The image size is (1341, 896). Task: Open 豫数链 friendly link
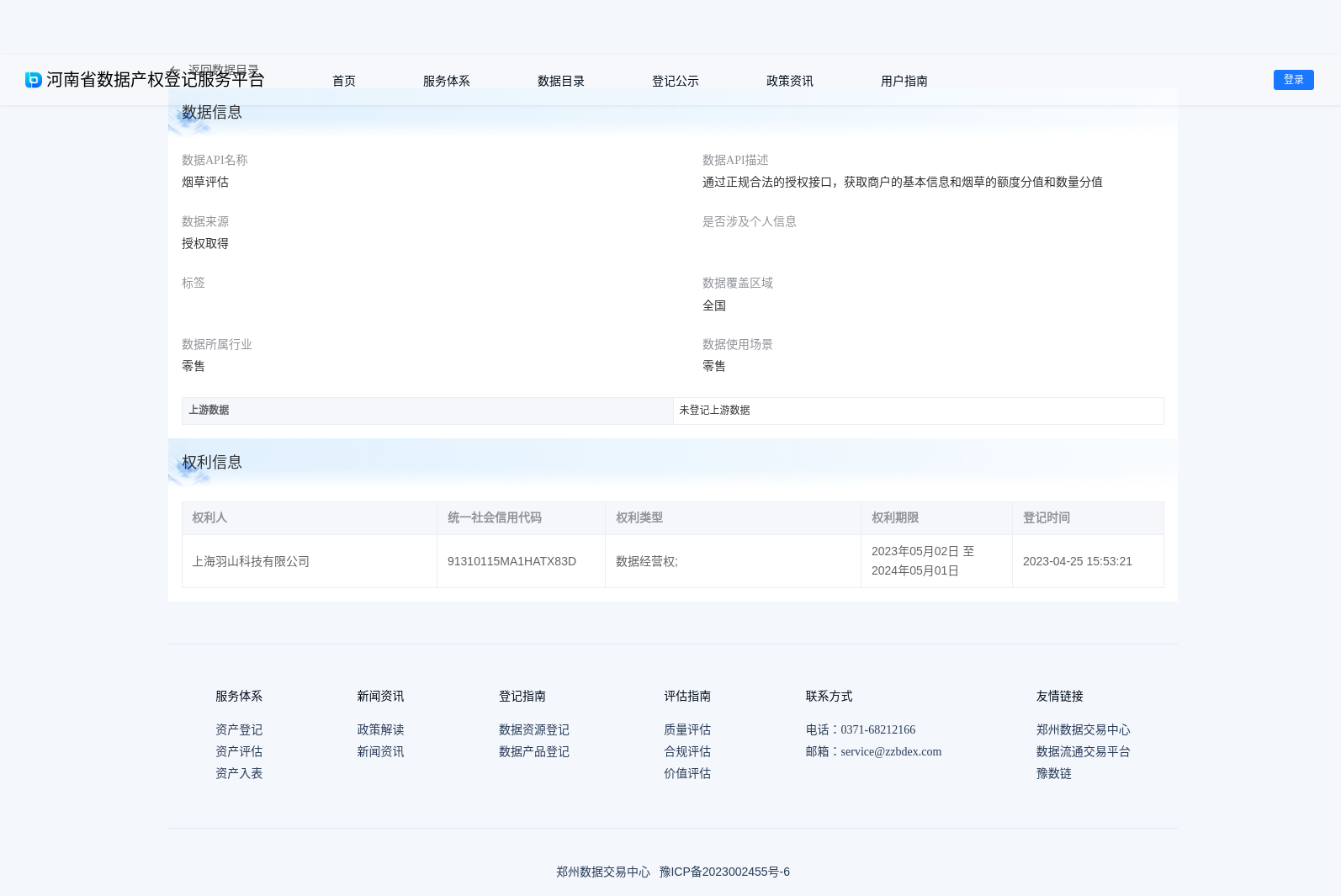coord(1054,773)
